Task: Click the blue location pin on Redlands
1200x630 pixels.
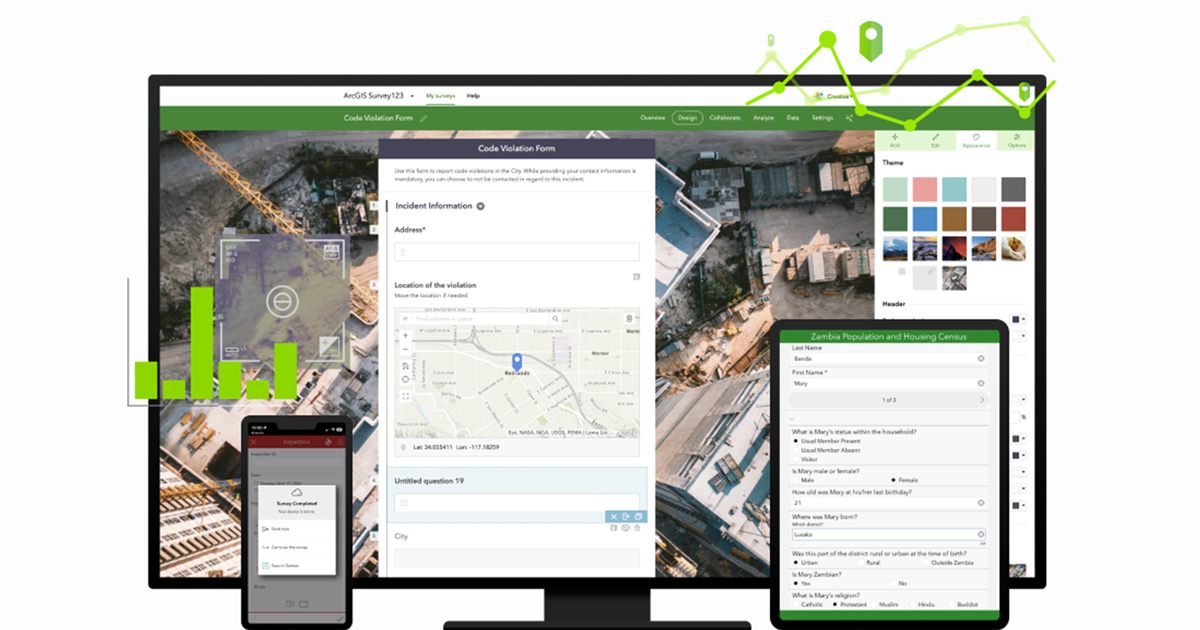Action: tap(517, 361)
